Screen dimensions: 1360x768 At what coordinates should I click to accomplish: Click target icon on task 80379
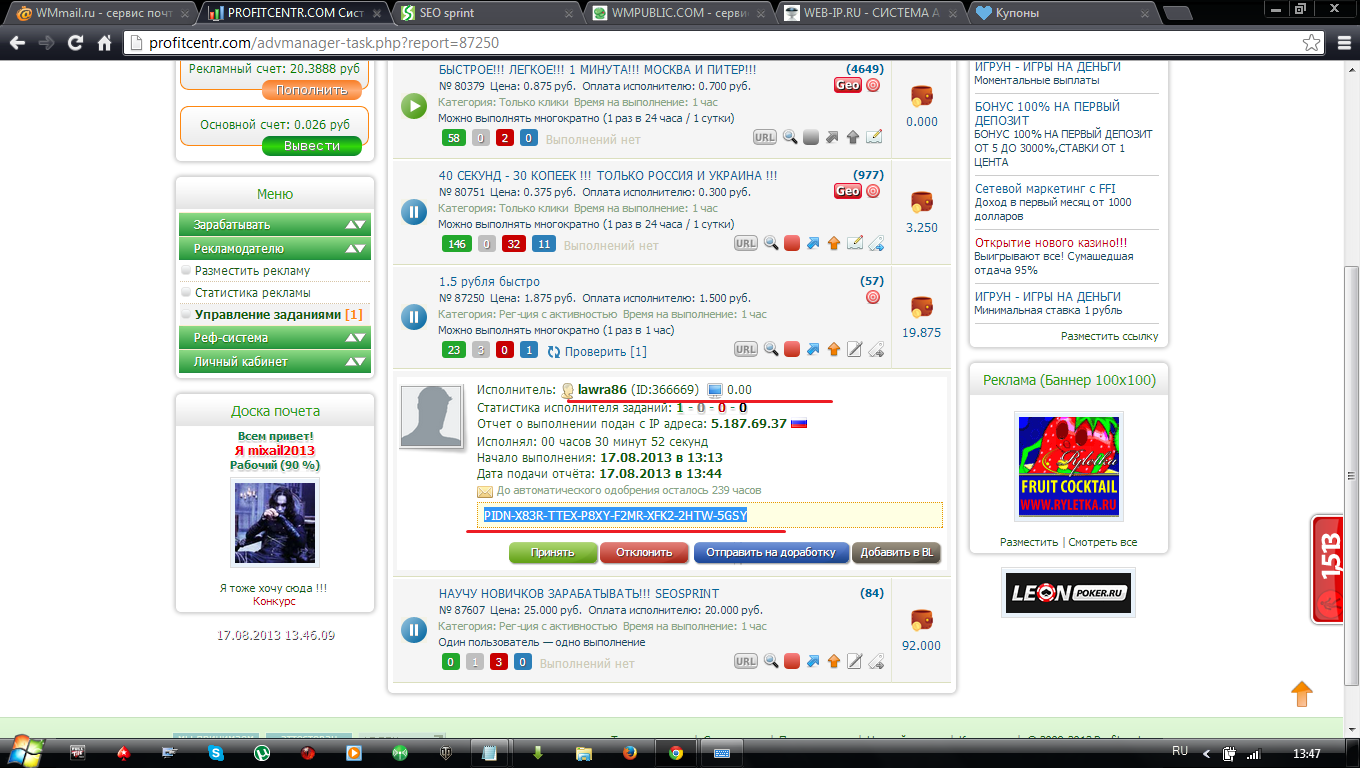[873, 85]
